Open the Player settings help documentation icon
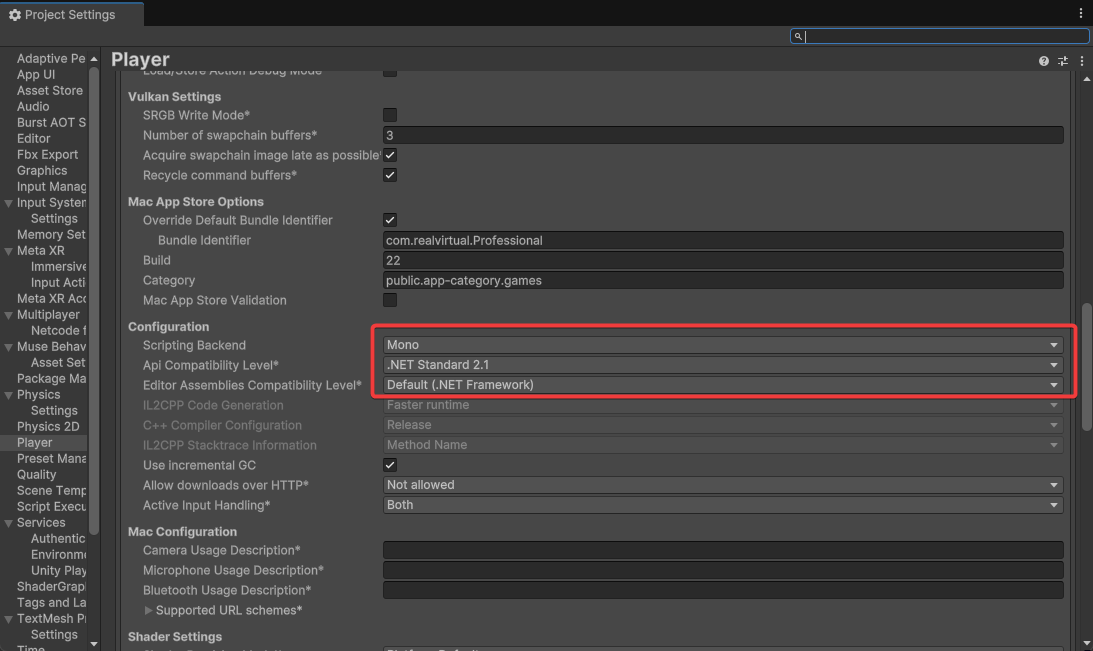1093x651 pixels. 1044,61
